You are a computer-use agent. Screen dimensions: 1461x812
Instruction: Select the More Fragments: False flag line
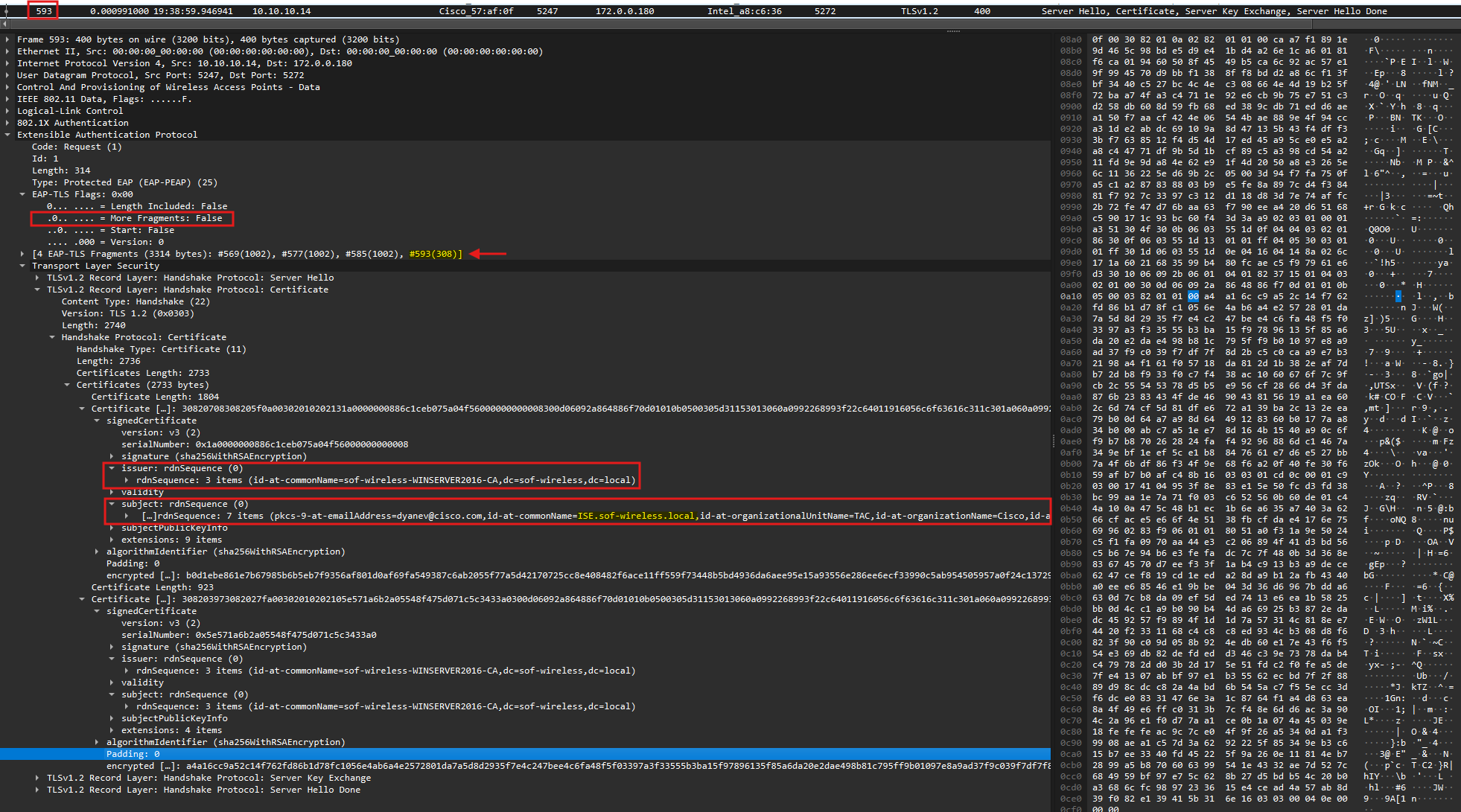tap(134, 218)
